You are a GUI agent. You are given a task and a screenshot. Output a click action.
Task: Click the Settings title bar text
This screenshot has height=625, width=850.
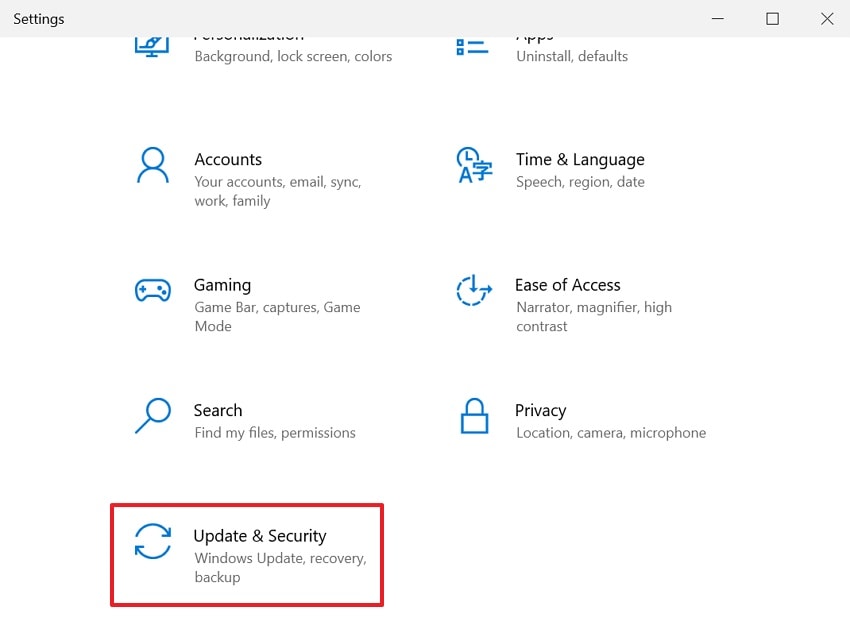[38, 18]
